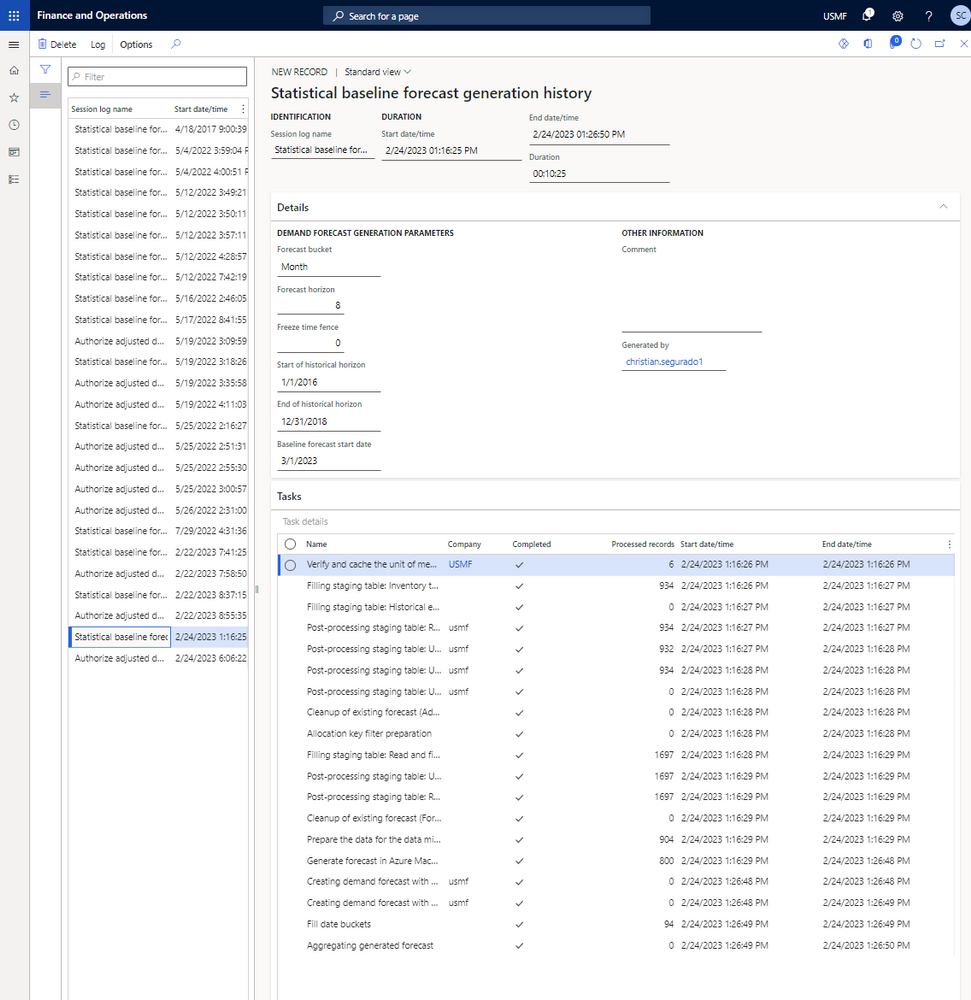Expand the hamburger navigation pane
The image size is (971, 1000).
[x=14, y=45]
